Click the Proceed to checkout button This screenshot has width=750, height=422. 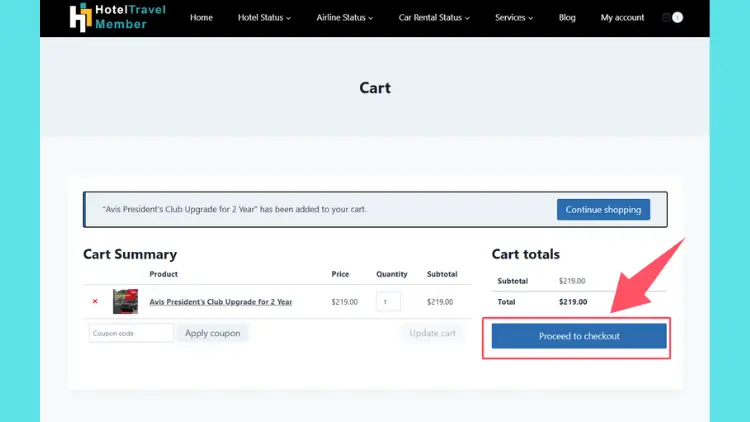(579, 336)
